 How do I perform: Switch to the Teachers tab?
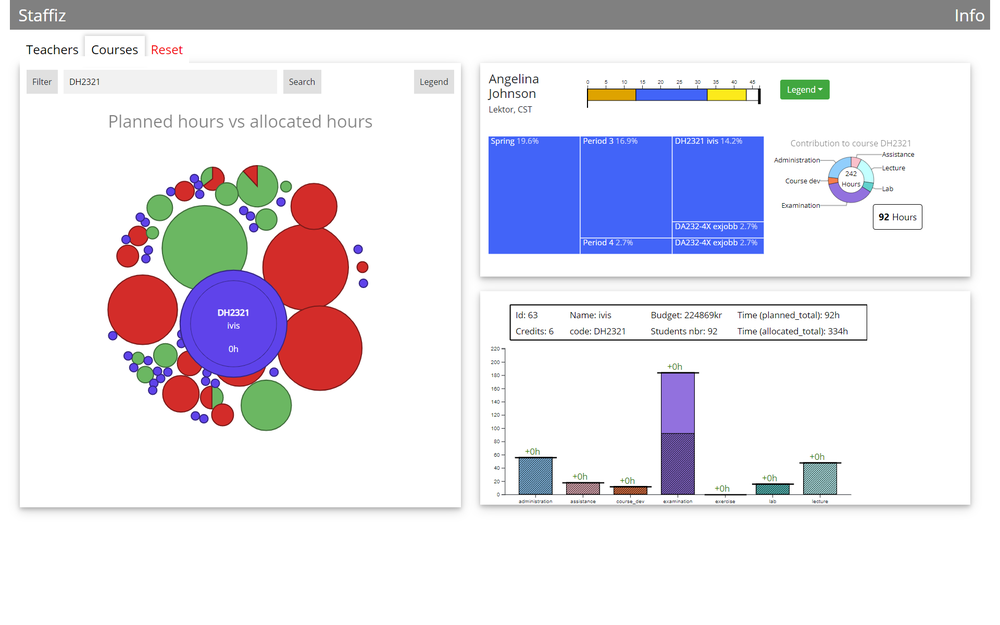point(52,50)
